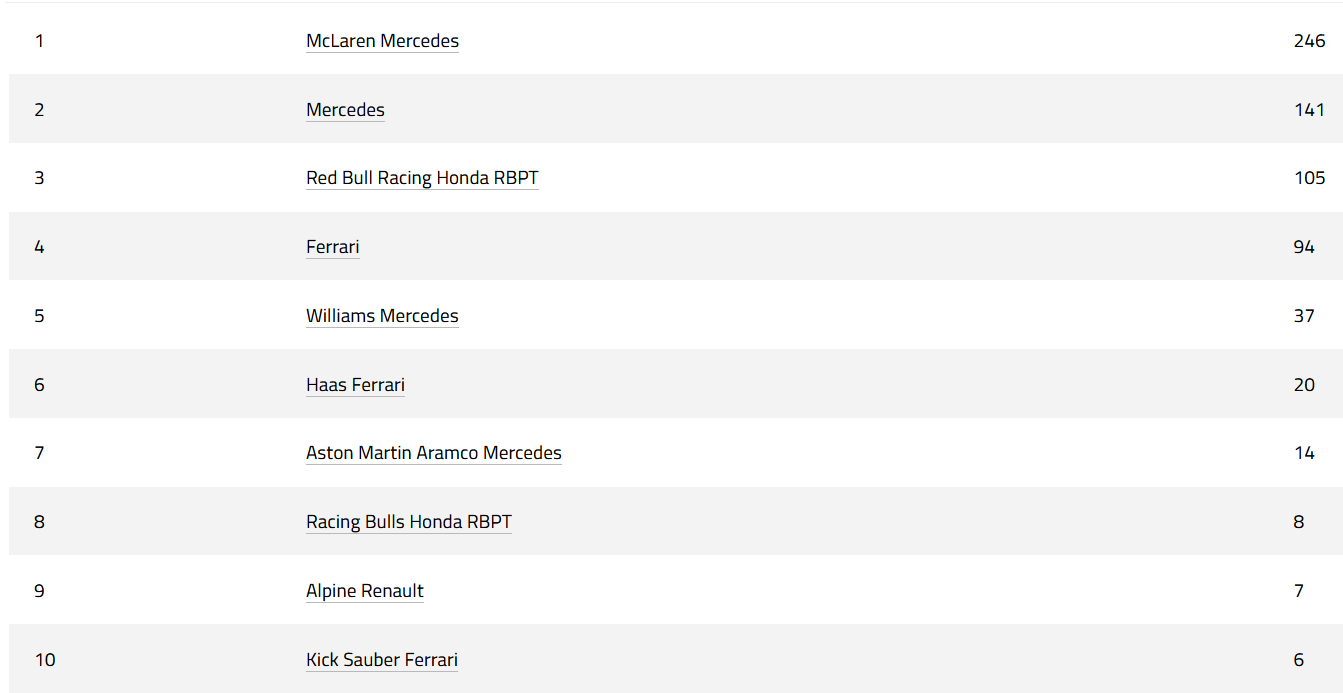The image size is (1343, 693).
Task: Select the position 1 rank cell
Action: point(39,41)
